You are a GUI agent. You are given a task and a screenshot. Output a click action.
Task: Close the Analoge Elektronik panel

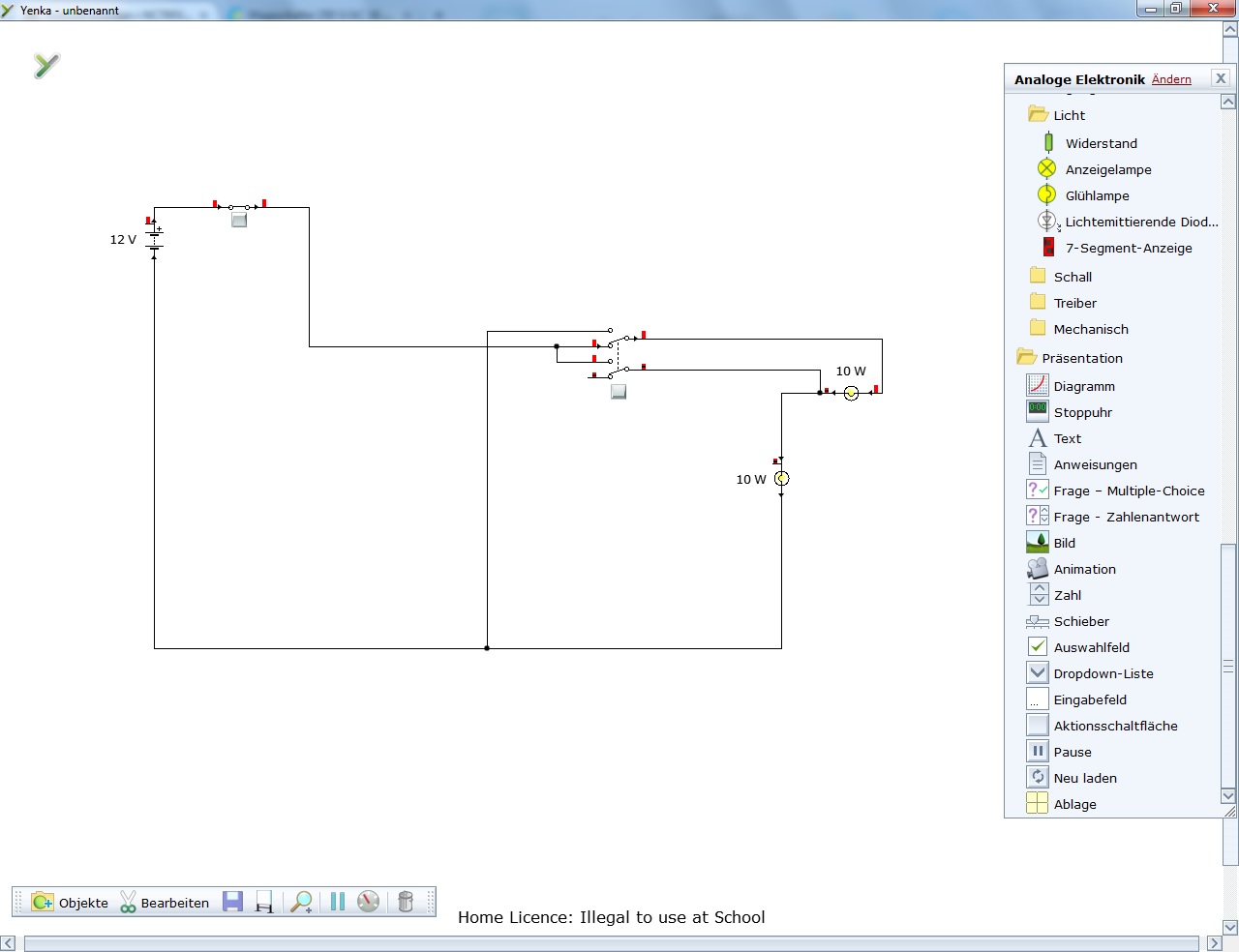pos(1221,78)
